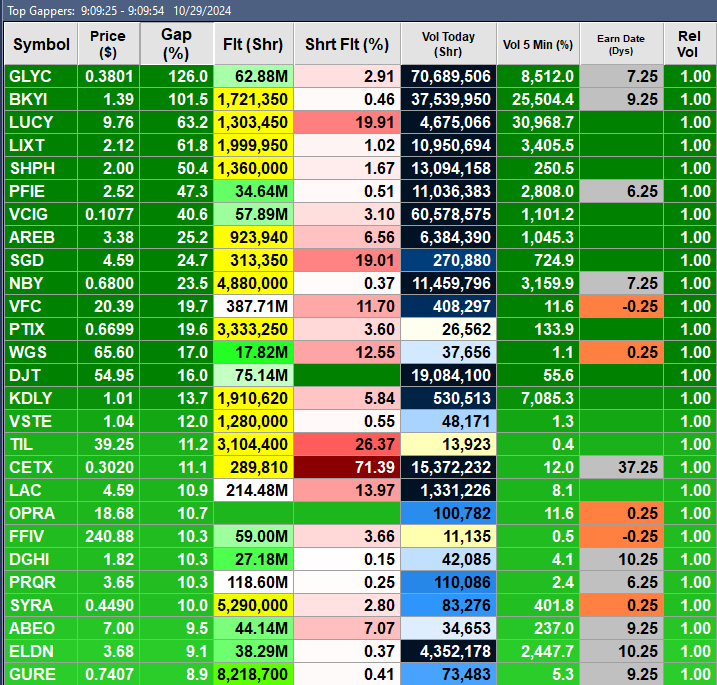Sort by the Shrt Flt (%) column header

click(x=347, y=44)
